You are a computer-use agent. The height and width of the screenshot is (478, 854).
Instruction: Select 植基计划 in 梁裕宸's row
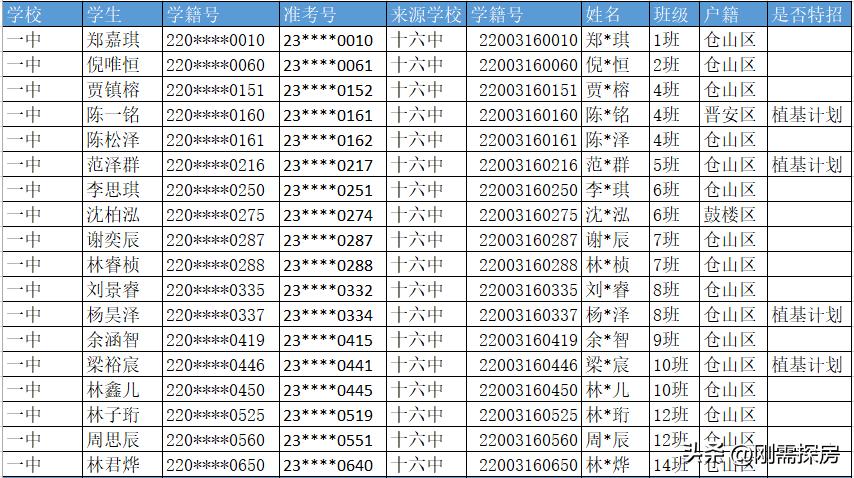tap(807, 365)
